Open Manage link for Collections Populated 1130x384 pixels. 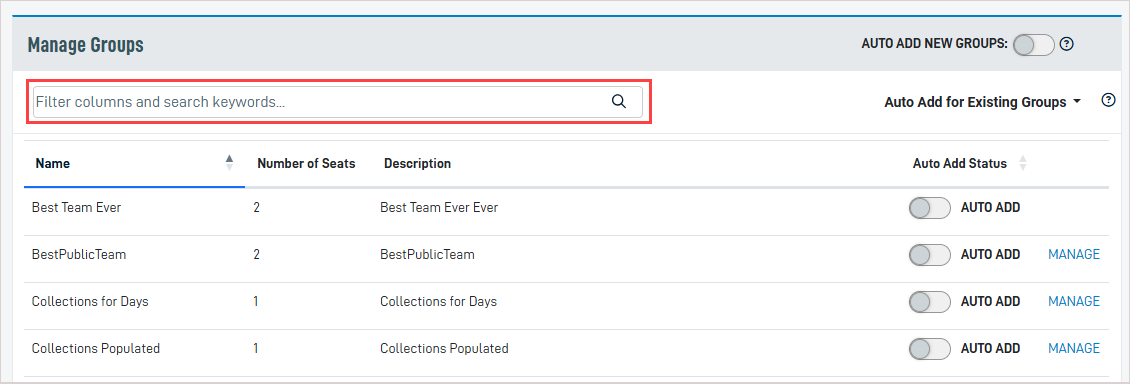1074,348
